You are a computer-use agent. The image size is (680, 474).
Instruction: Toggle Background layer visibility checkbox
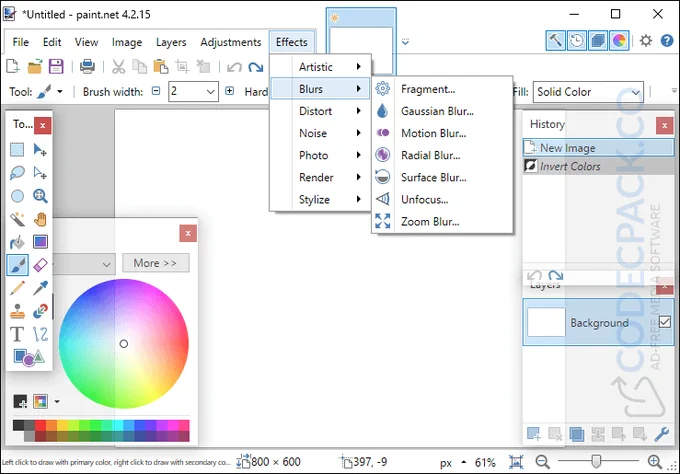[664, 322]
